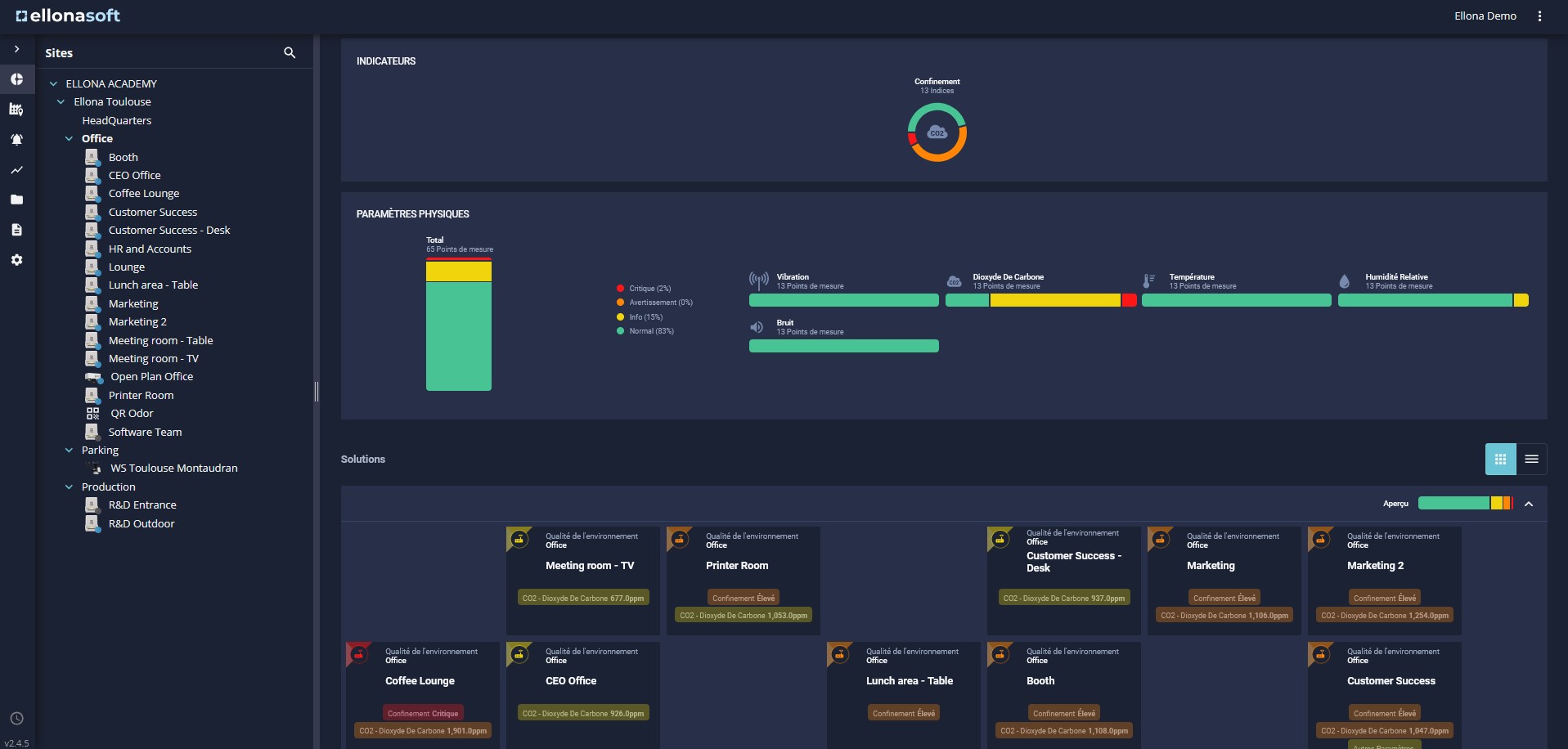The height and width of the screenshot is (749, 1568).
Task: Collapse the Aperçu solutions group chevron
Action: tap(1529, 504)
